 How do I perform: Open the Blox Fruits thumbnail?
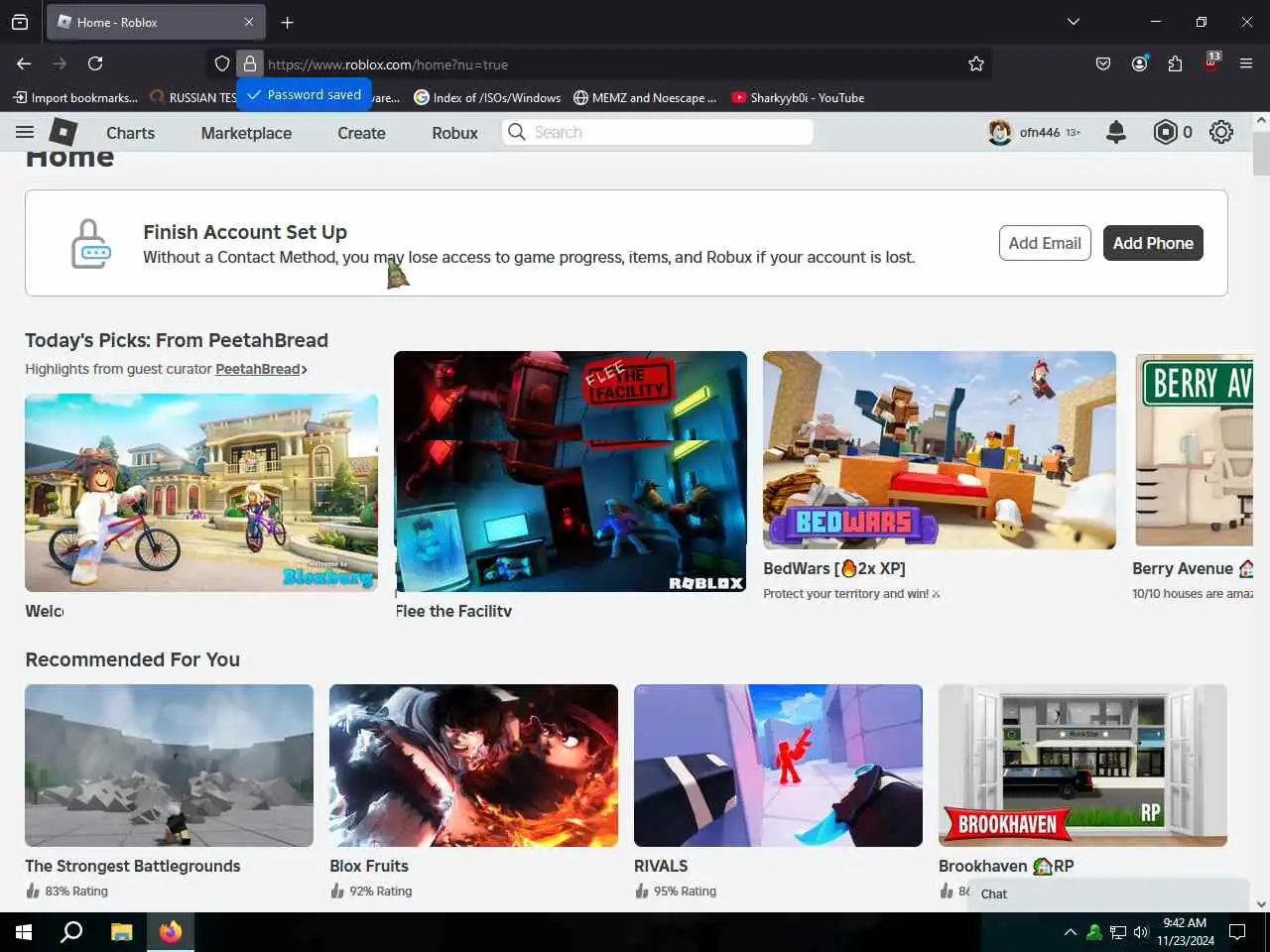click(x=473, y=766)
